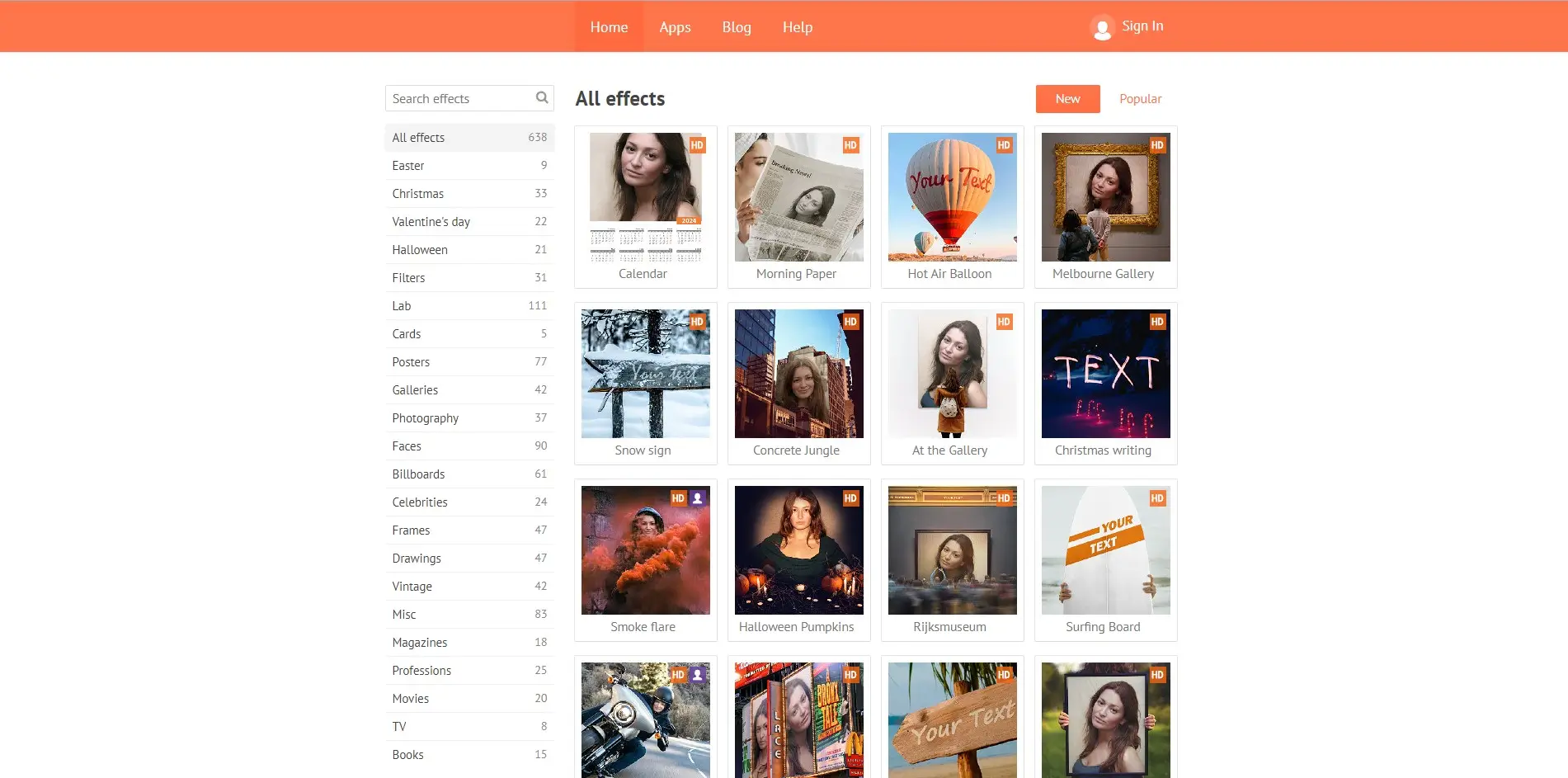1568x778 pixels.
Task: Click the Surfing Board caption text
Action: (x=1103, y=627)
